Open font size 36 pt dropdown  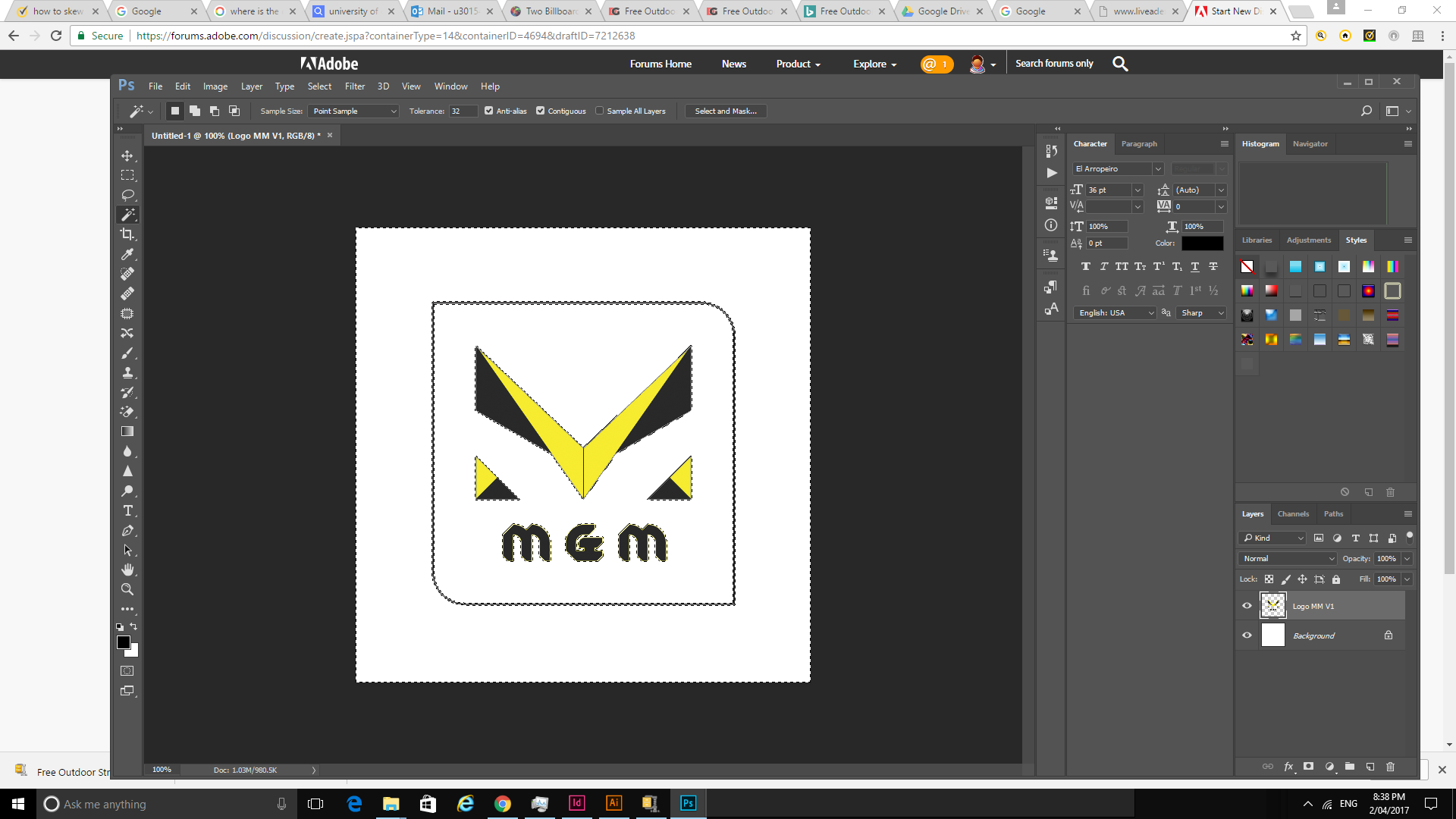(x=1137, y=190)
